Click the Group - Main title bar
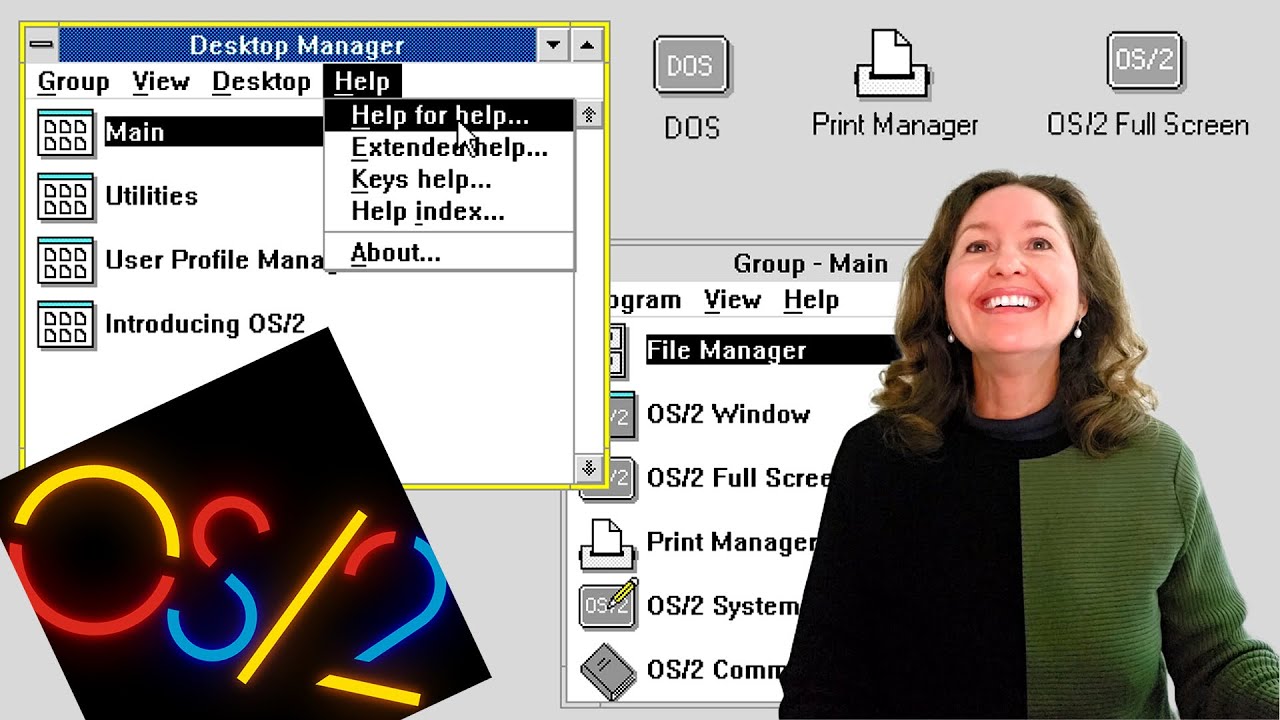Image resolution: width=1280 pixels, height=720 pixels. click(x=810, y=264)
